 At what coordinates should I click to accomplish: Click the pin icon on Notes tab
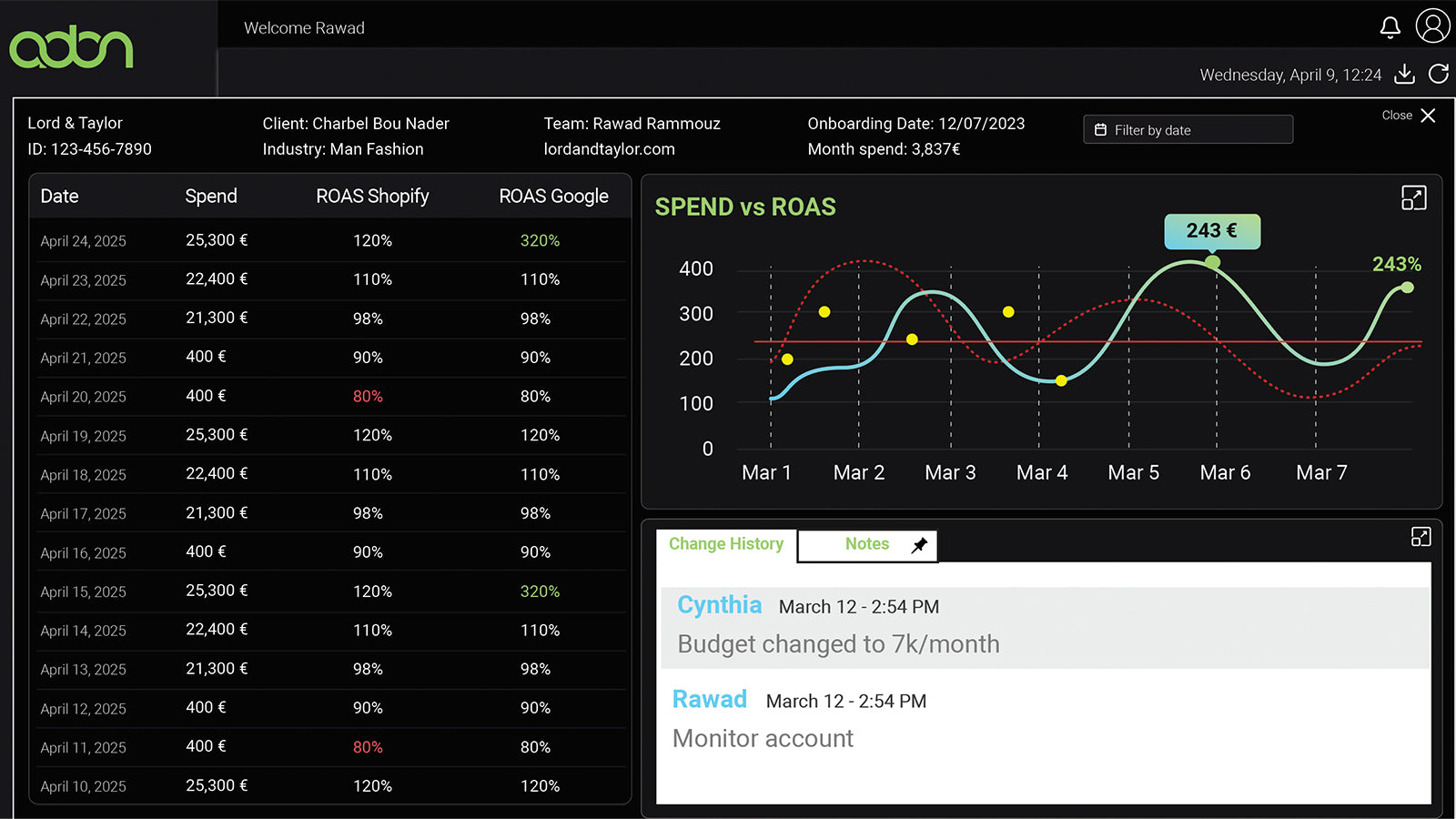click(919, 544)
